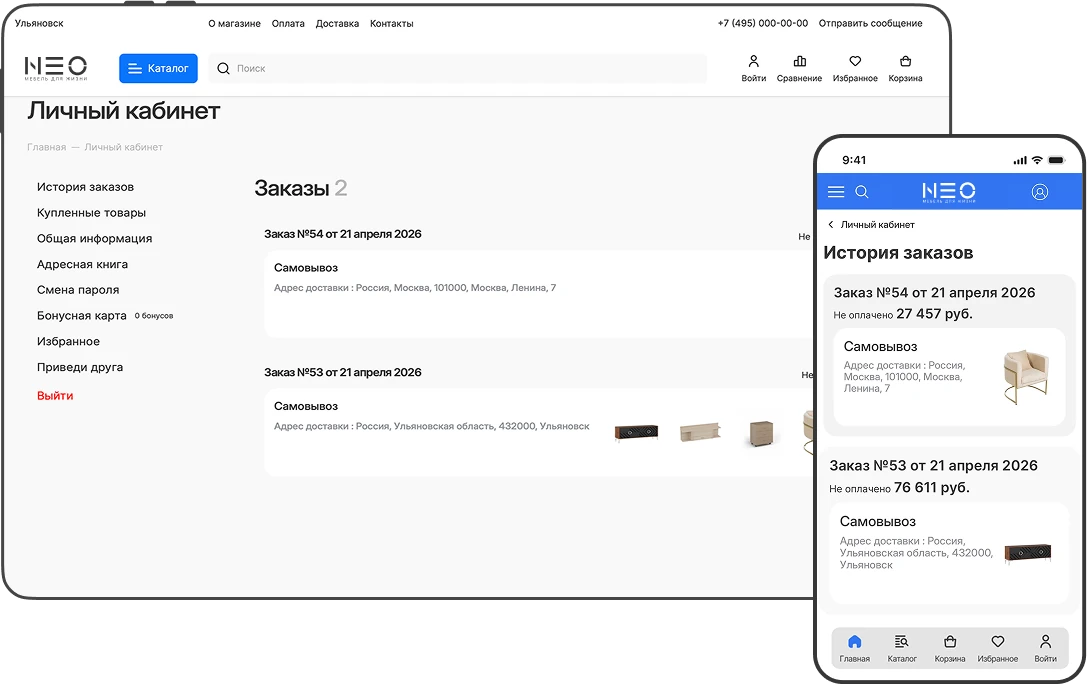Tap the mobile search magnifier icon

coord(862,192)
